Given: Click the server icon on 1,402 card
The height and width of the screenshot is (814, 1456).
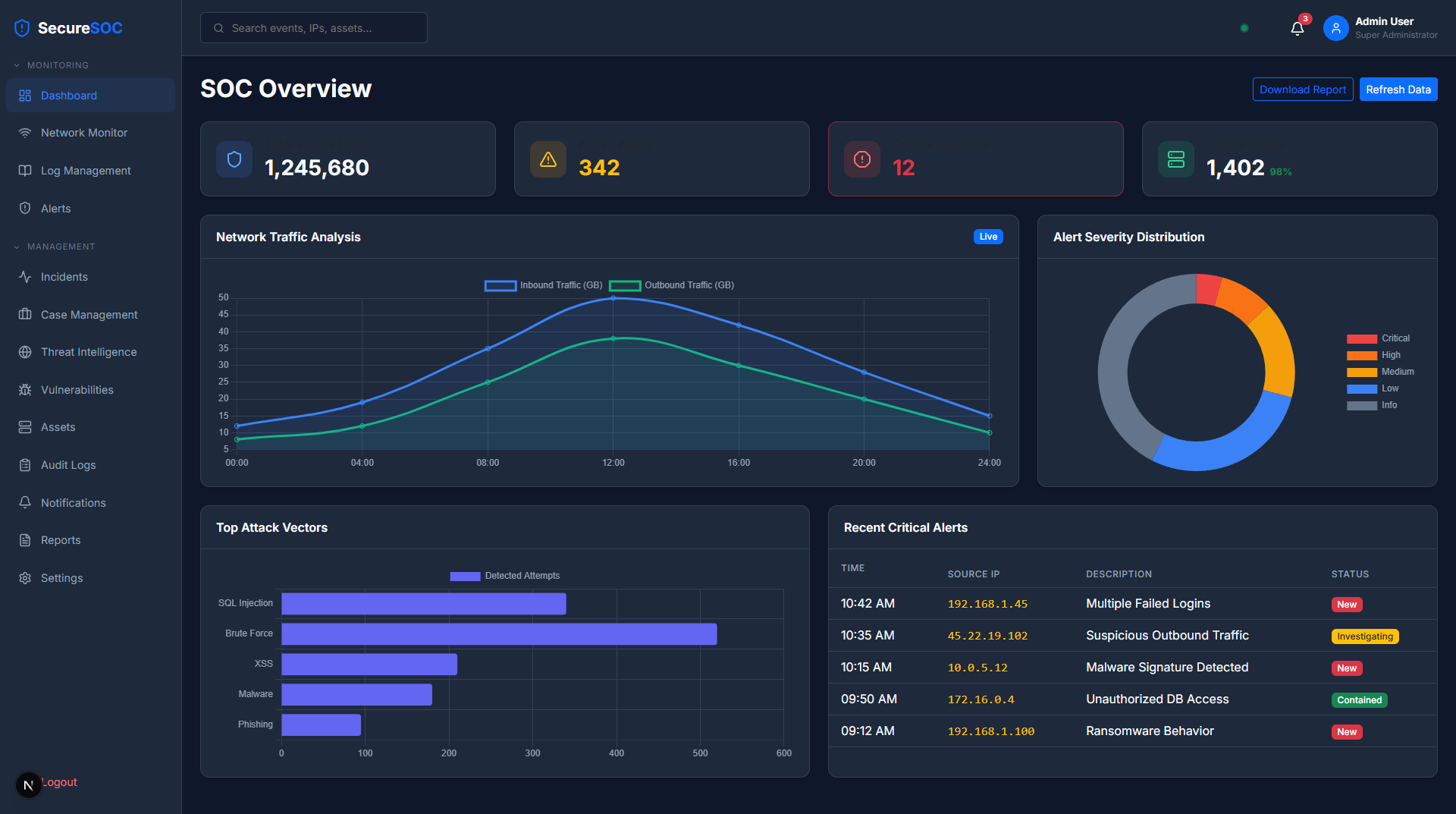Looking at the screenshot, I should (1176, 159).
